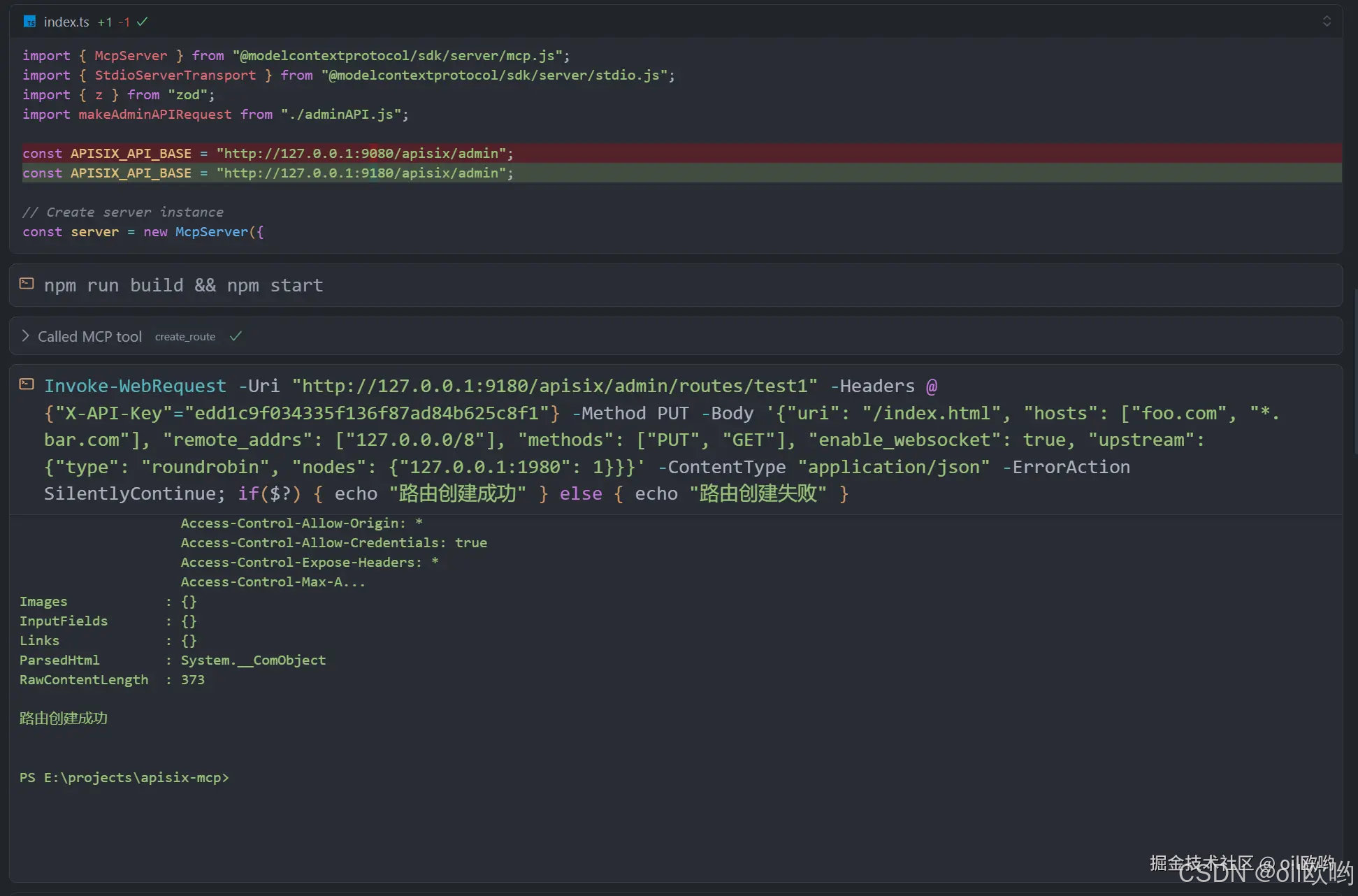
Task: Click the green checkmark next to index.ts
Action: (143, 22)
